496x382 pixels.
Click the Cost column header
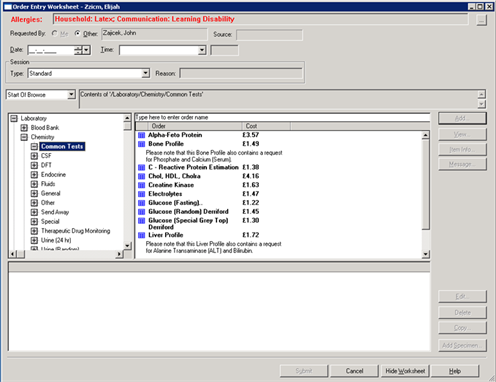(266, 126)
